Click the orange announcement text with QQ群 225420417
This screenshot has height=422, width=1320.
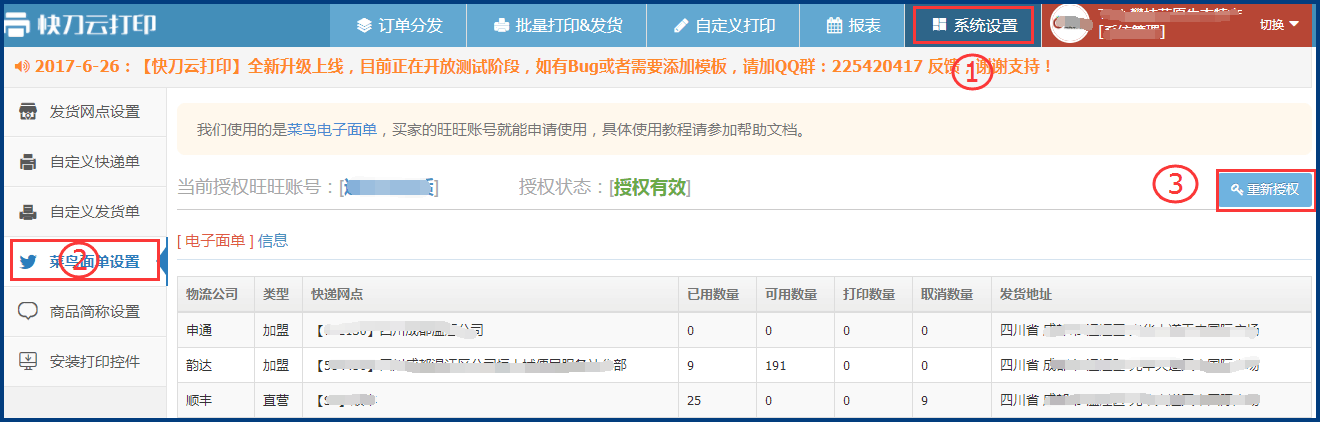543,68
